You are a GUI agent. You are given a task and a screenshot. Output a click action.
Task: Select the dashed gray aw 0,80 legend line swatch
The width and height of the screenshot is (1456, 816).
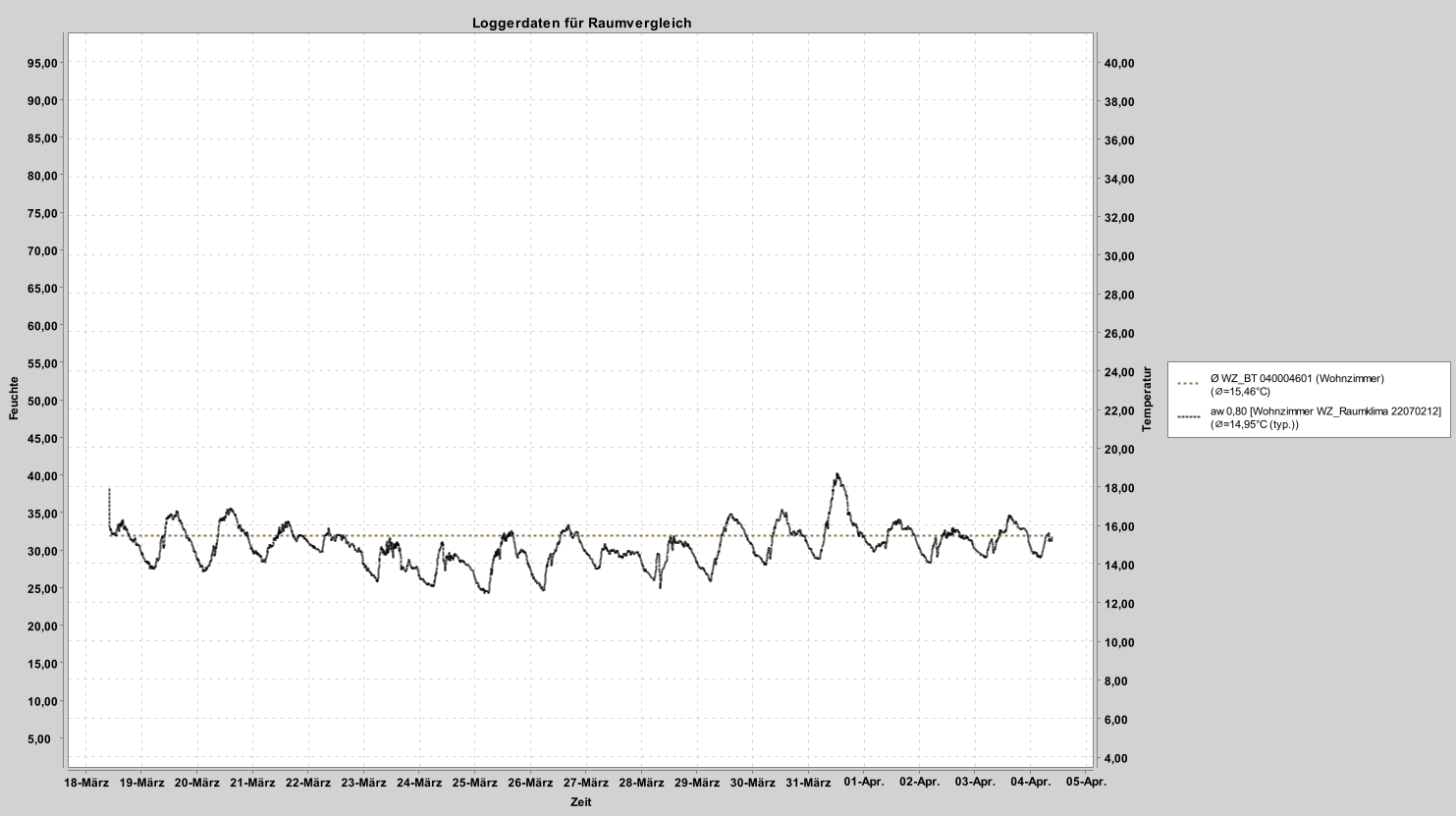coord(1190,414)
